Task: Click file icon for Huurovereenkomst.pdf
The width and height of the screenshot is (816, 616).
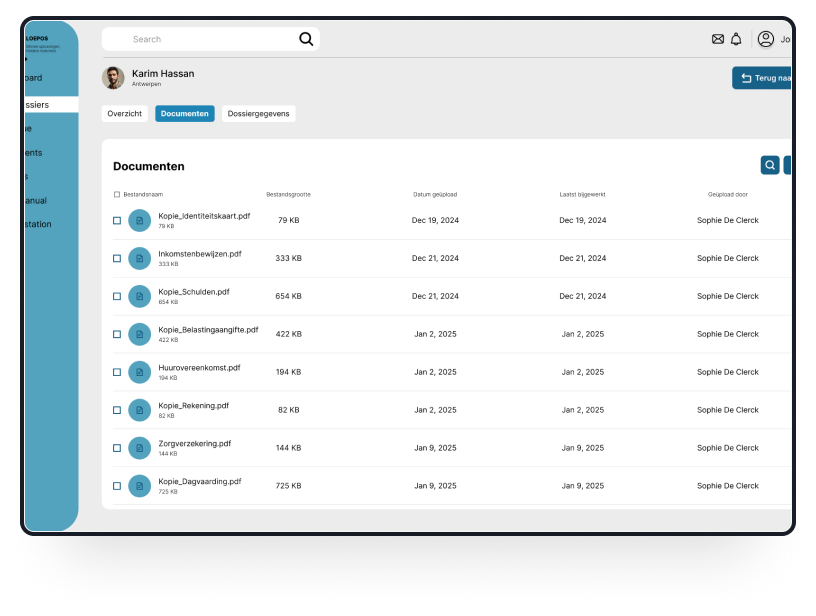Action: tap(139, 373)
